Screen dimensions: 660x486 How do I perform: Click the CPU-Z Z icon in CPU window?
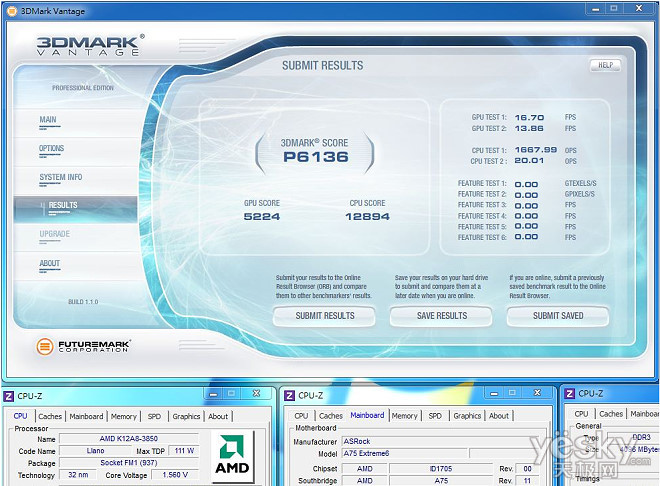tap(8, 396)
